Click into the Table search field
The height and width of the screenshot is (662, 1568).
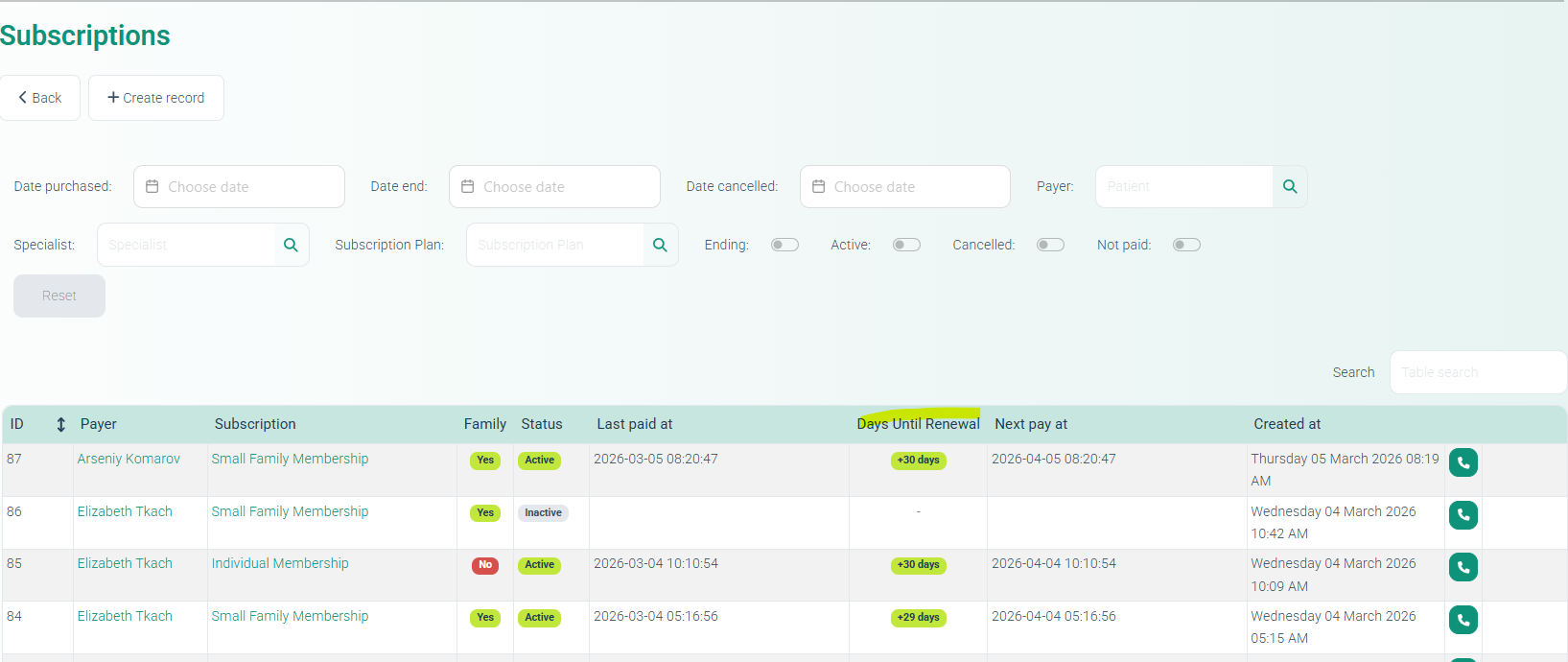(x=1477, y=372)
